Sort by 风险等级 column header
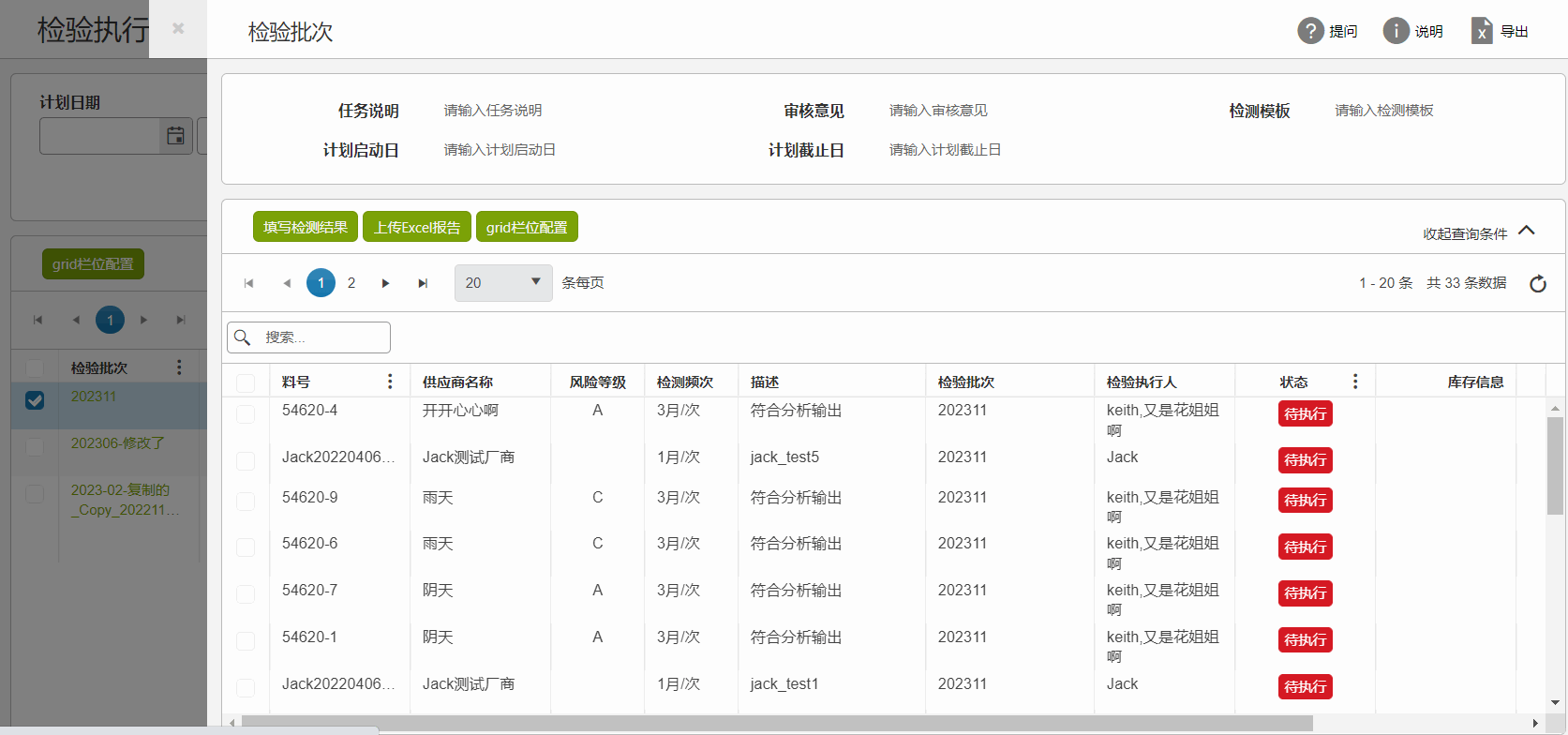This screenshot has height=735, width=1568. pos(598,382)
